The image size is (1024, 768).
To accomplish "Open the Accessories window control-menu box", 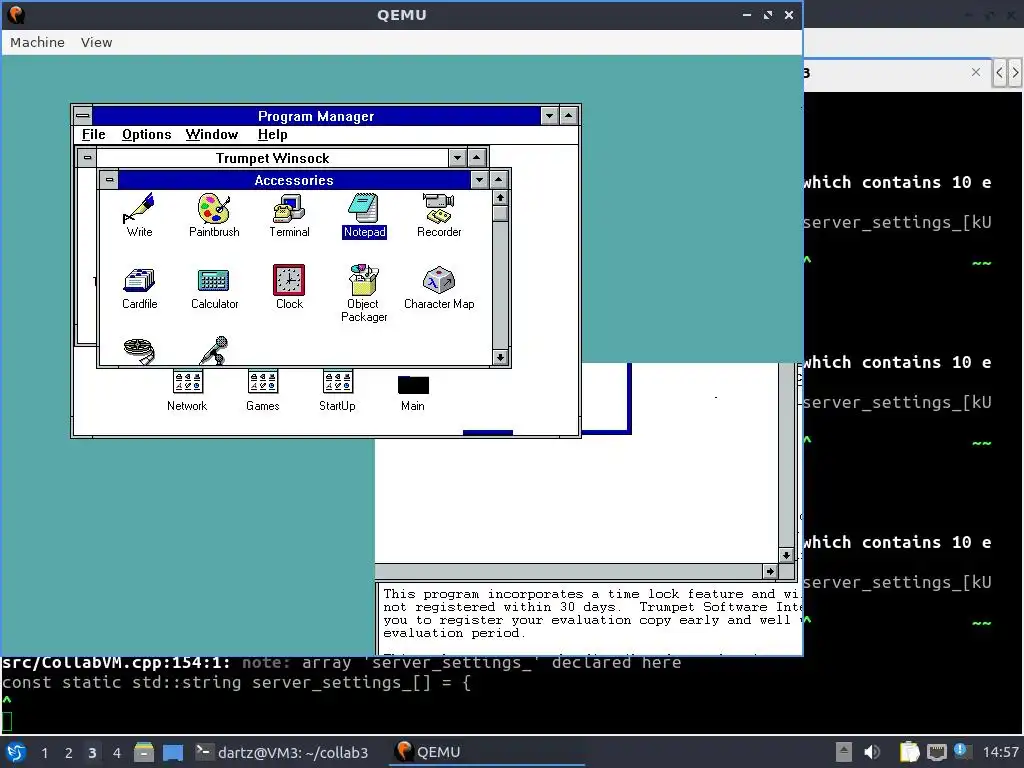I will pyautogui.click(x=109, y=180).
